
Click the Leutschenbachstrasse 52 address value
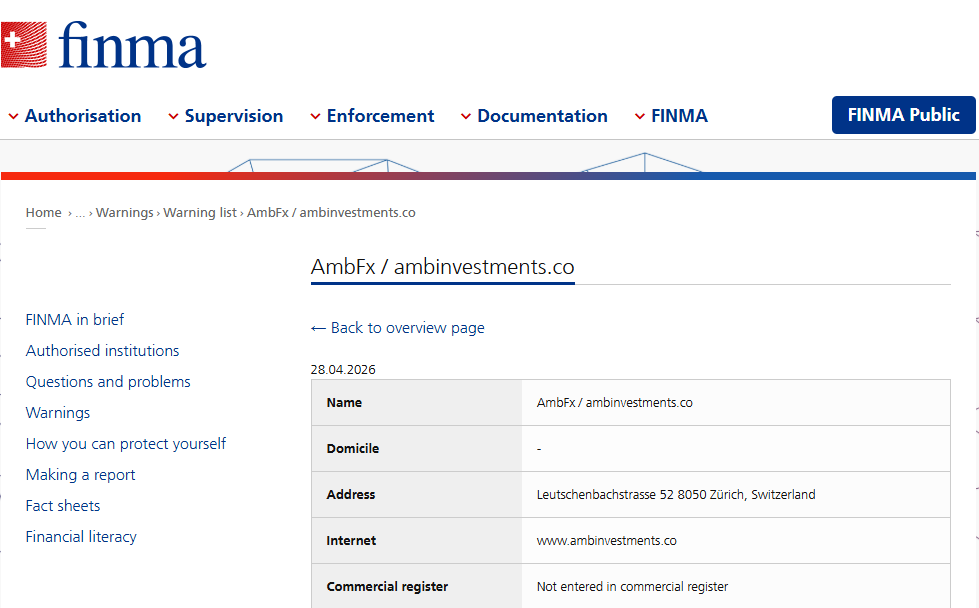click(676, 494)
